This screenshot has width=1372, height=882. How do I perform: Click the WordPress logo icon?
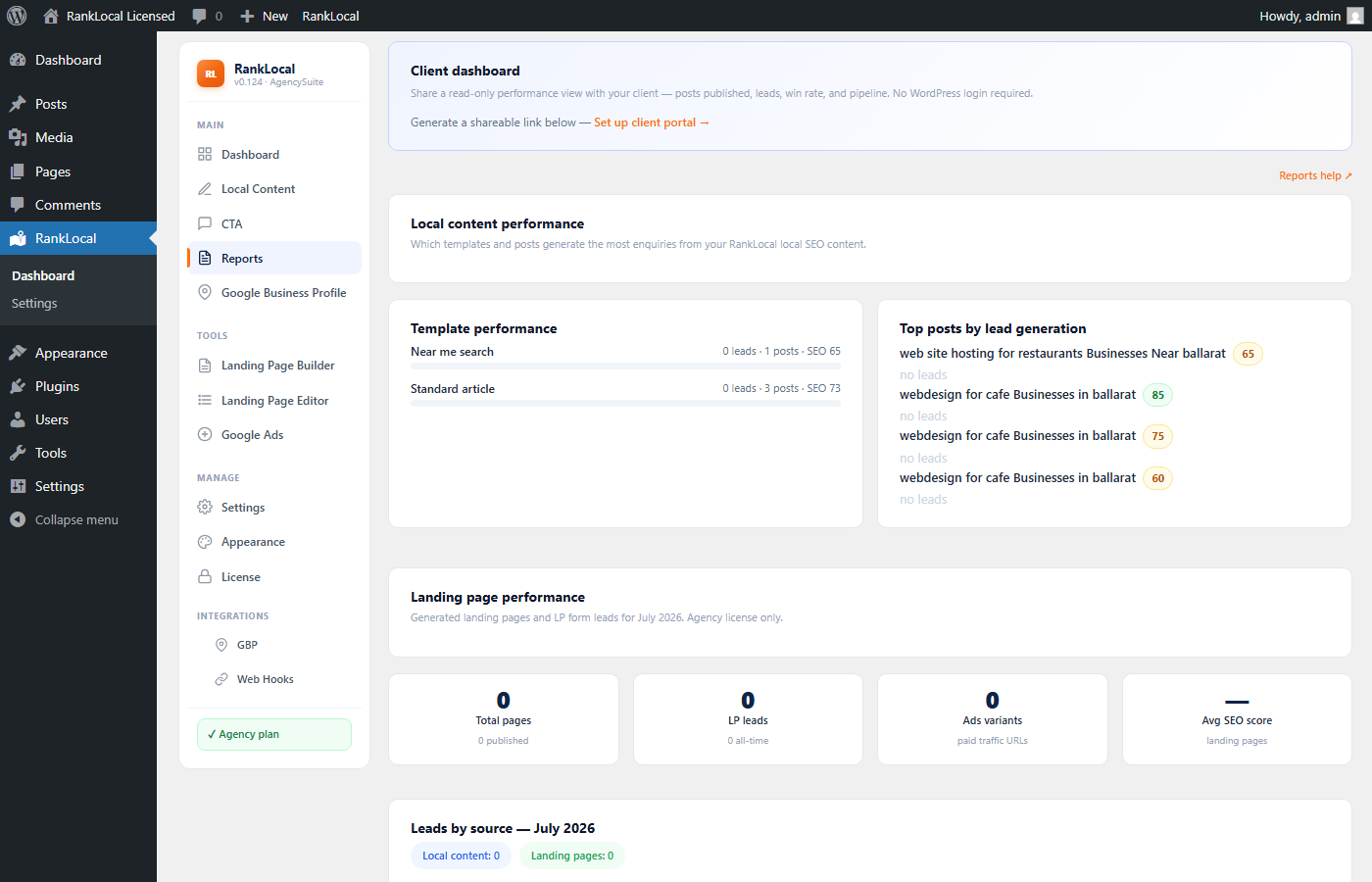[x=17, y=16]
